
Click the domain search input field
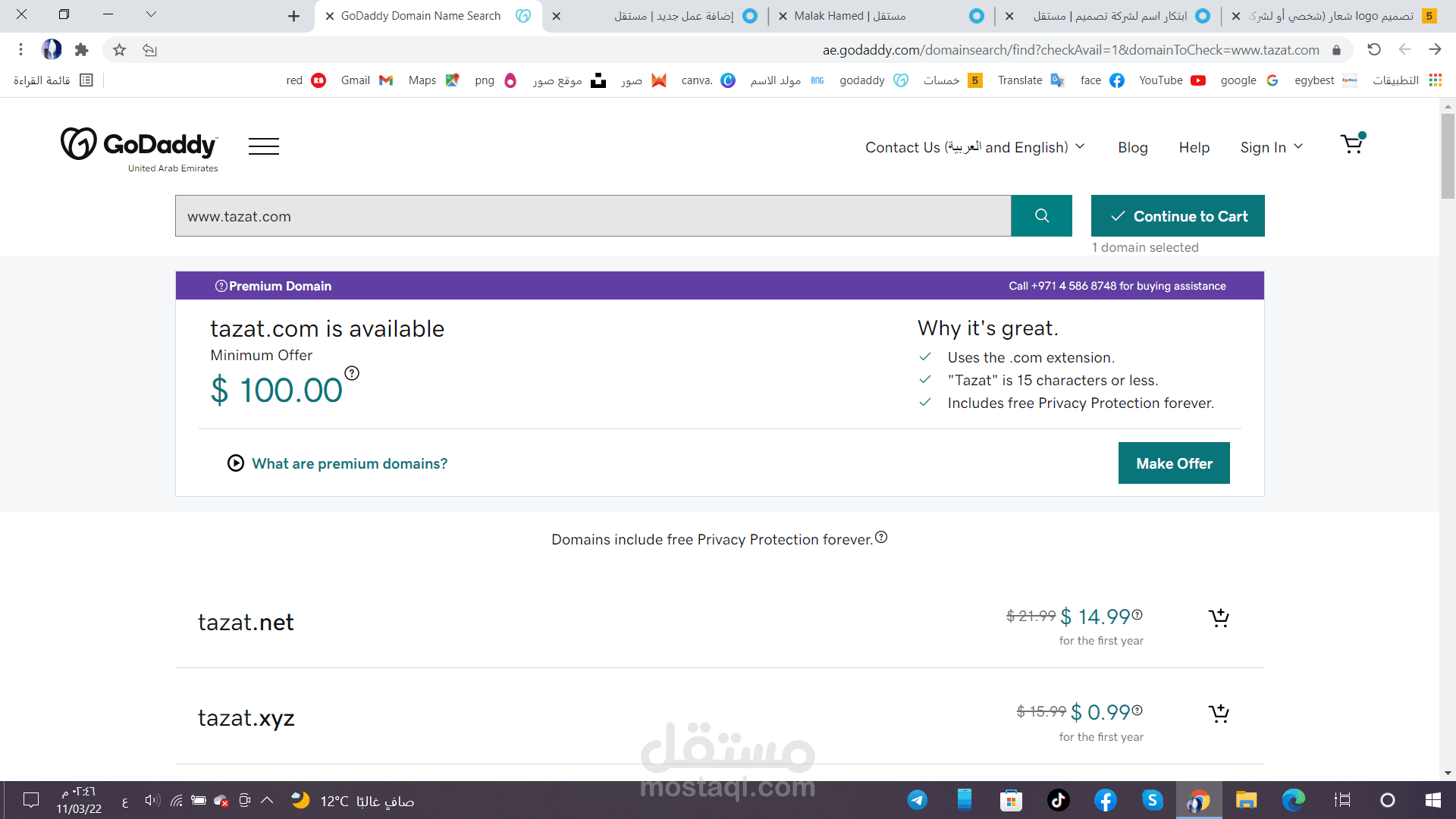coord(591,216)
